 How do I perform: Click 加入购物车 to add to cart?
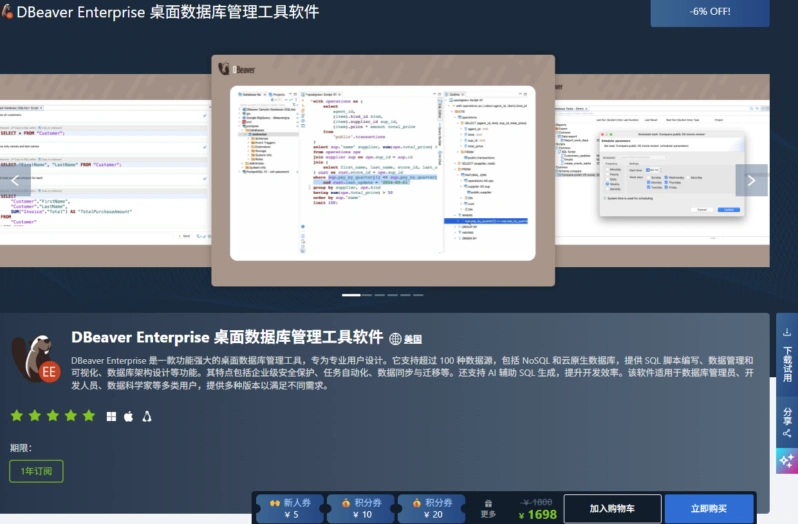(x=612, y=508)
